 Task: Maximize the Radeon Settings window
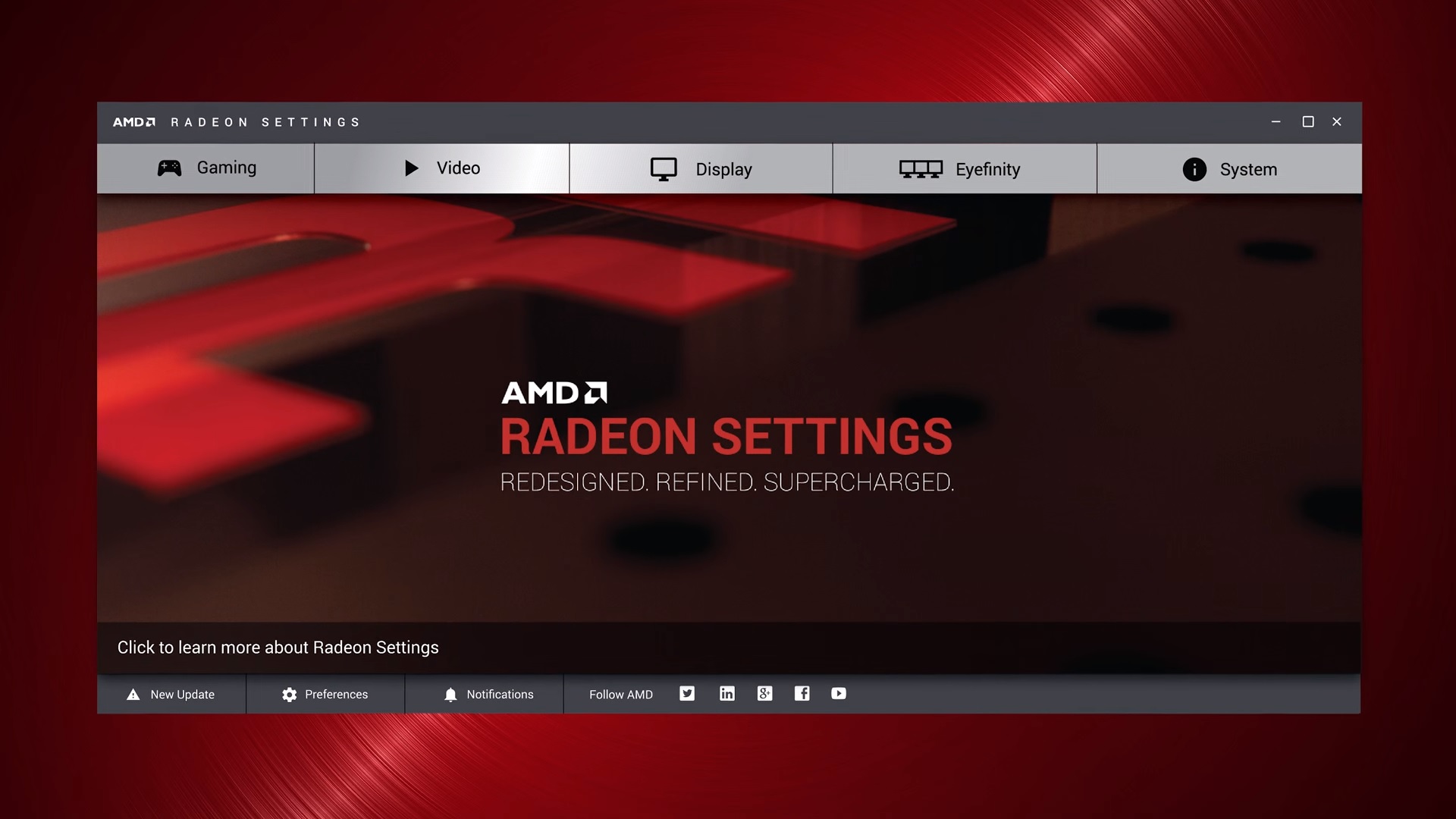1308,122
